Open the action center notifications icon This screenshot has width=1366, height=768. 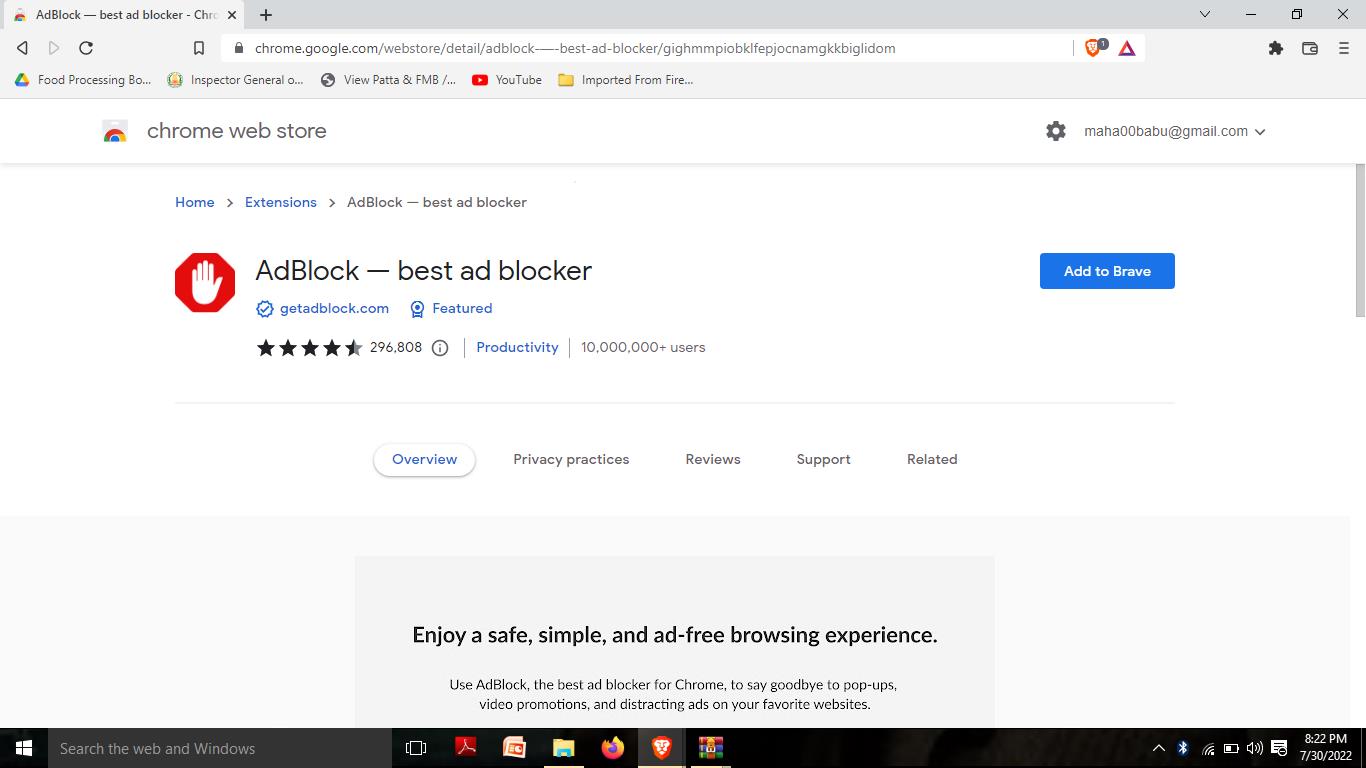coord(1279,748)
